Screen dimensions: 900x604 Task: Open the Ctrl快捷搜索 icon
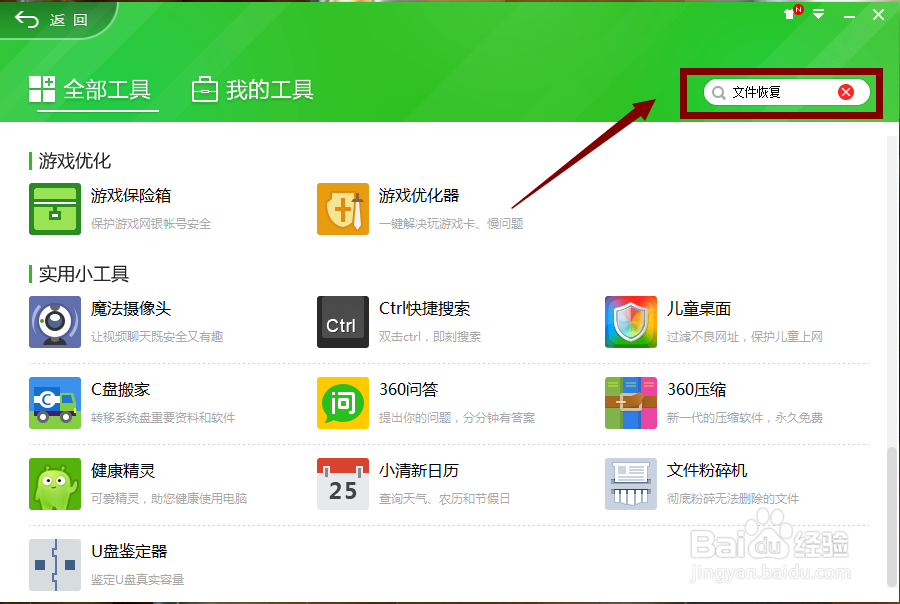(343, 322)
